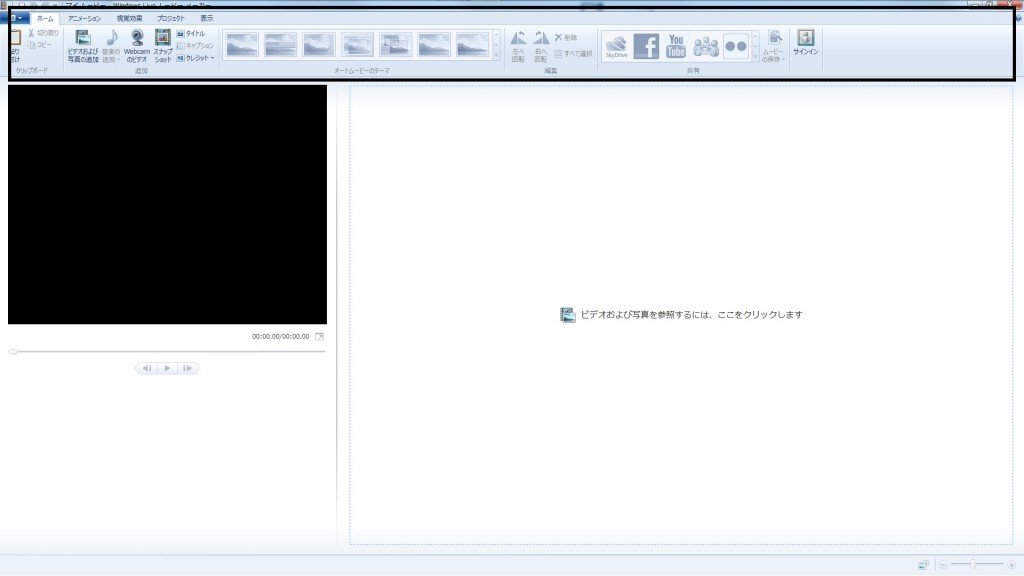Click すべて選択 (select all)
This screenshot has width=1024, height=576.
click(573, 54)
